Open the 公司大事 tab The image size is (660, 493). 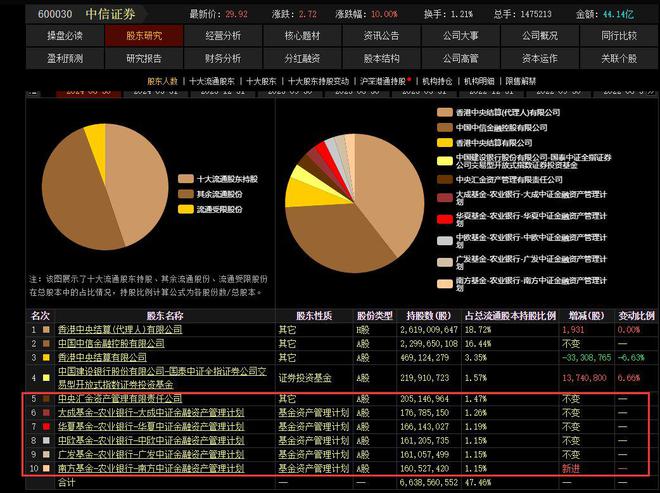click(x=460, y=36)
